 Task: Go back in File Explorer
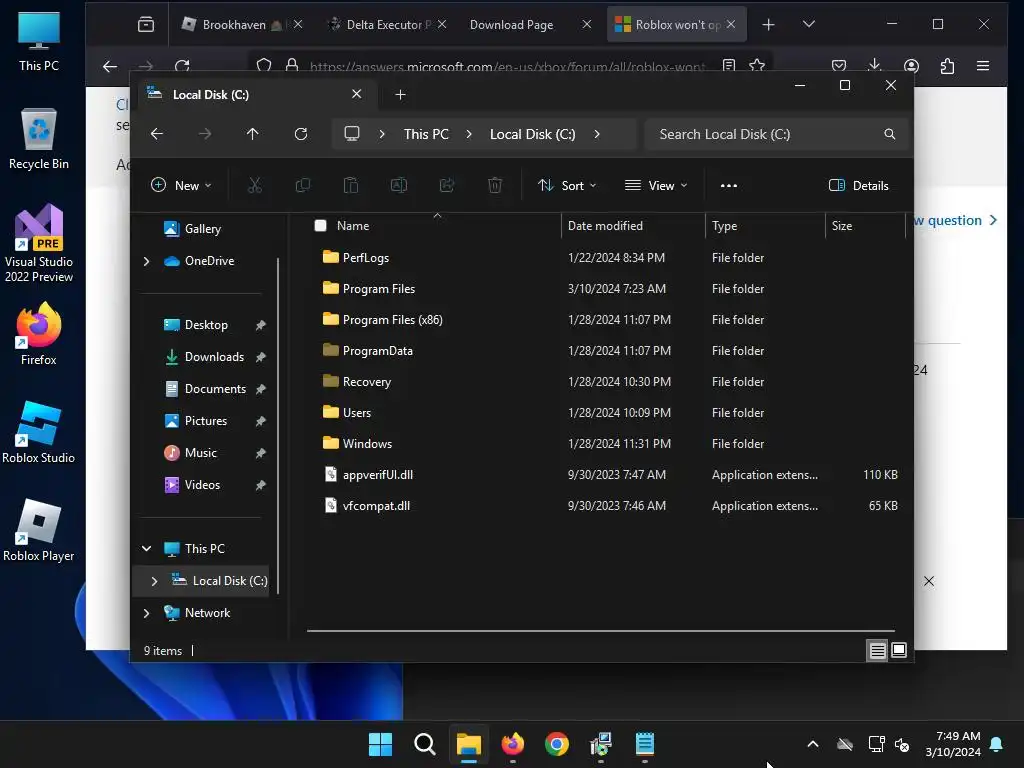point(157,134)
